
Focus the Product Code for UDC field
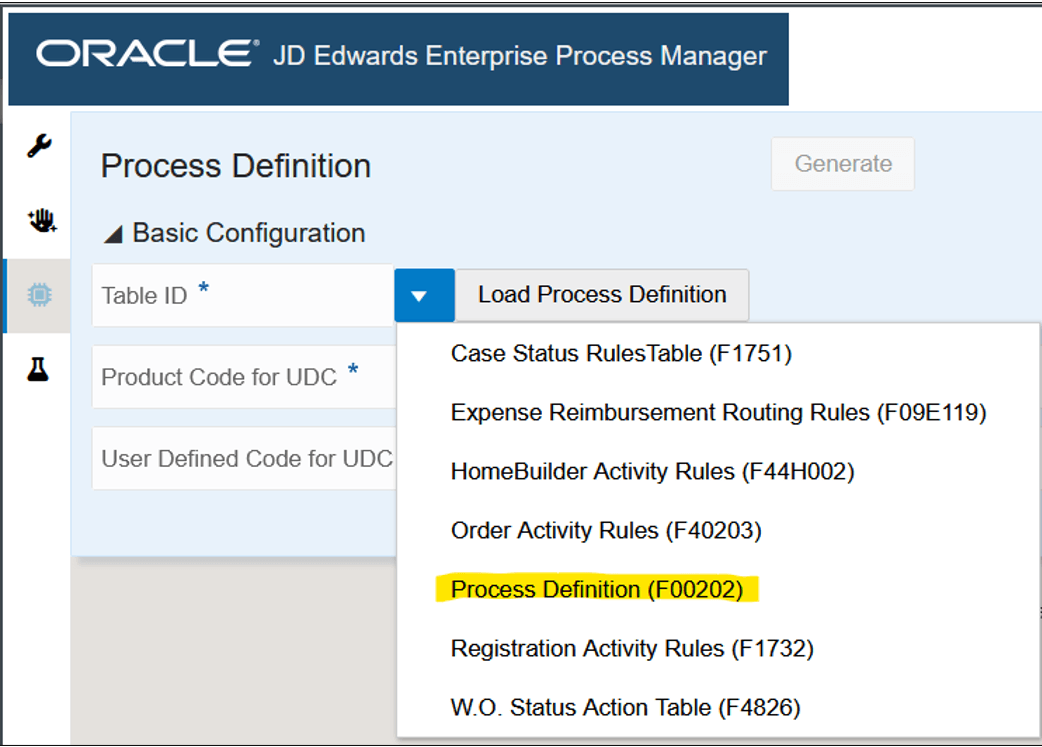click(x=244, y=377)
